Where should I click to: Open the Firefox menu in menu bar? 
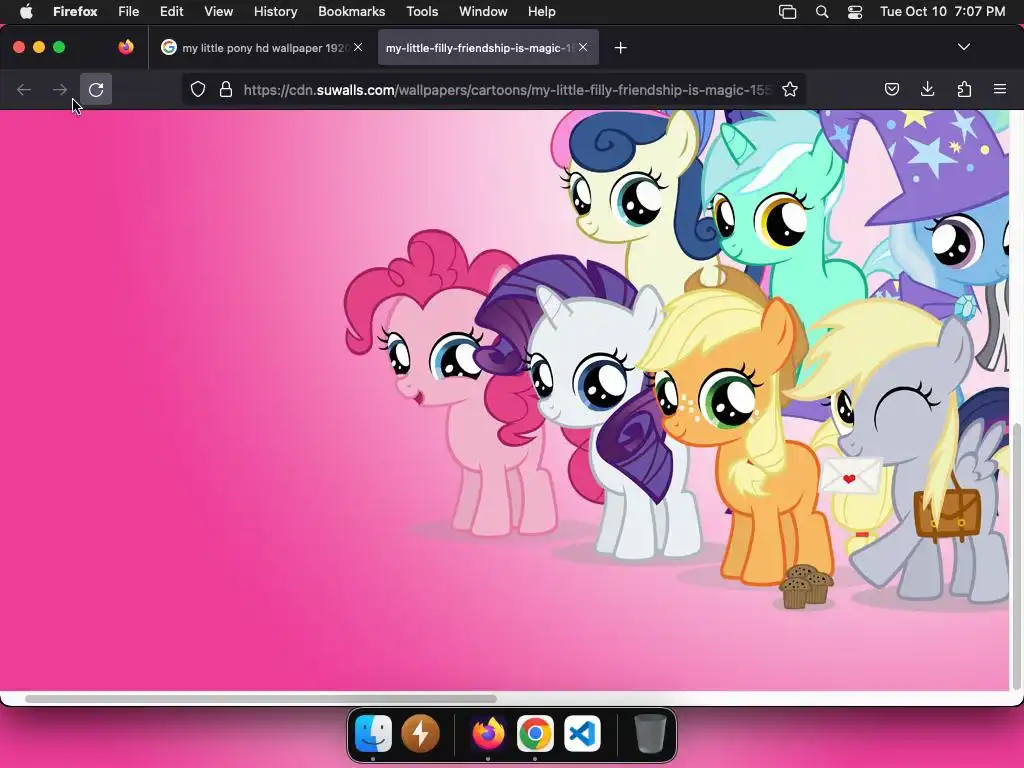(75, 12)
